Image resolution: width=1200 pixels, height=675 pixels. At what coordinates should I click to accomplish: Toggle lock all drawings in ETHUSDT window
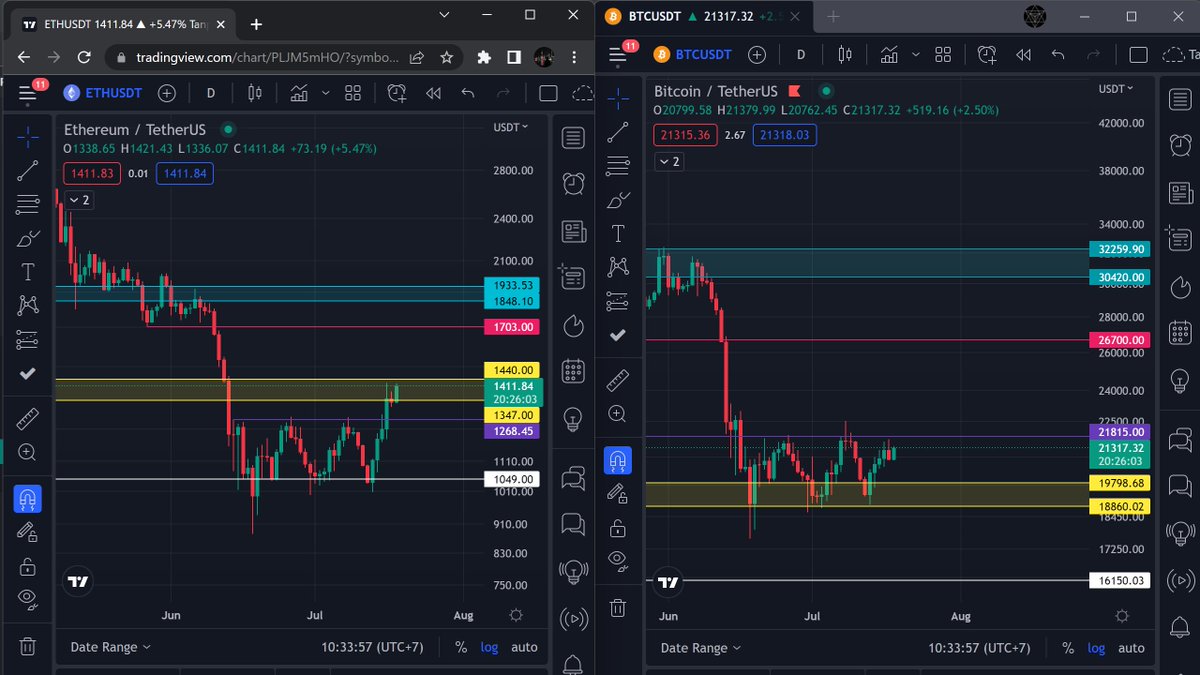click(28, 567)
